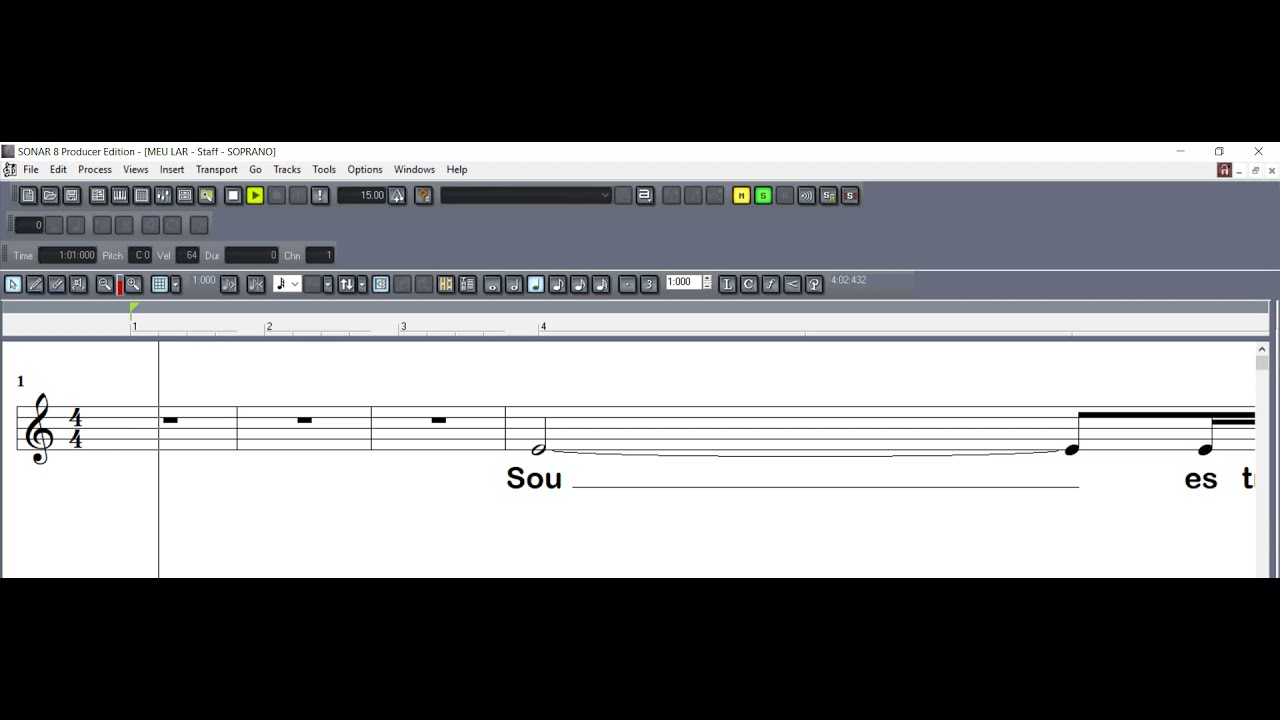This screenshot has width=1280, height=720.
Task: Open the Process menu
Action: point(95,170)
